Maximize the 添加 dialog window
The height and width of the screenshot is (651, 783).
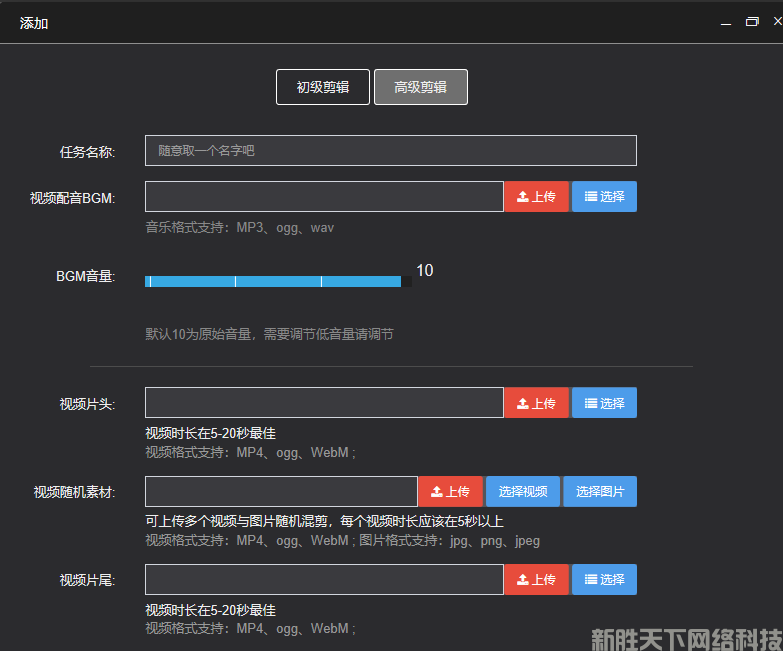click(752, 22)
